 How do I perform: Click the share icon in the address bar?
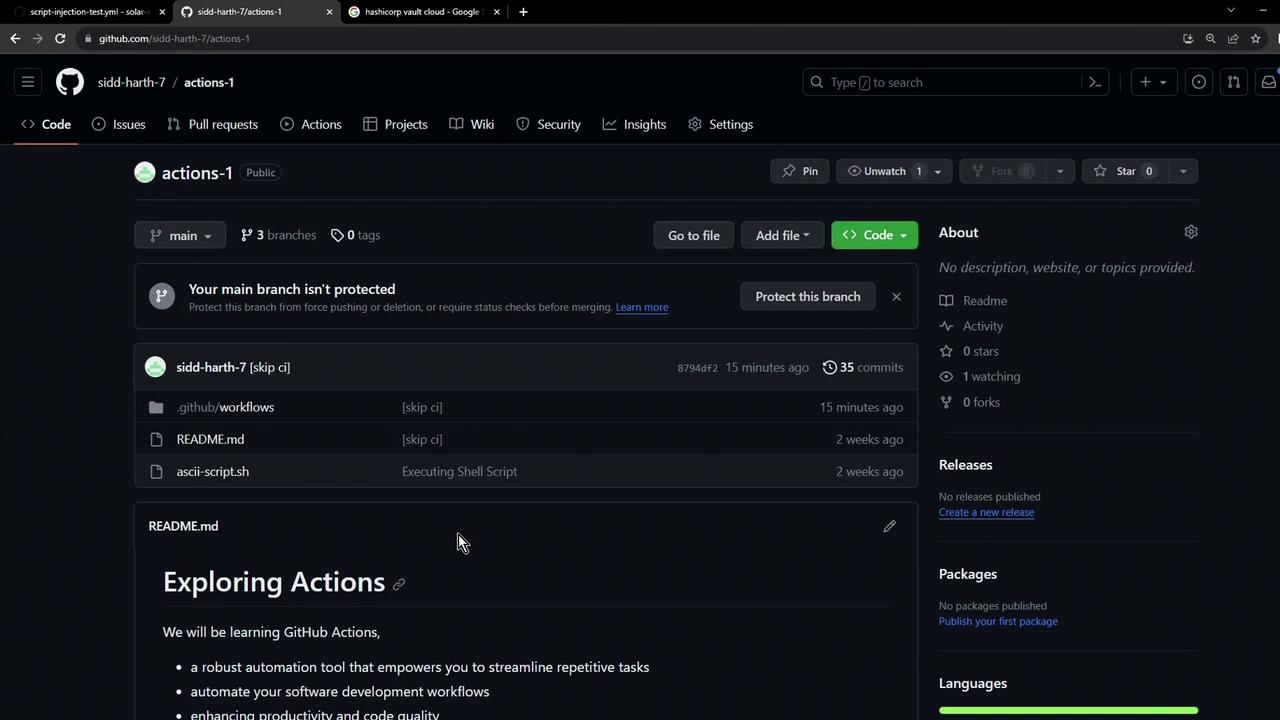click(1233, 38)
